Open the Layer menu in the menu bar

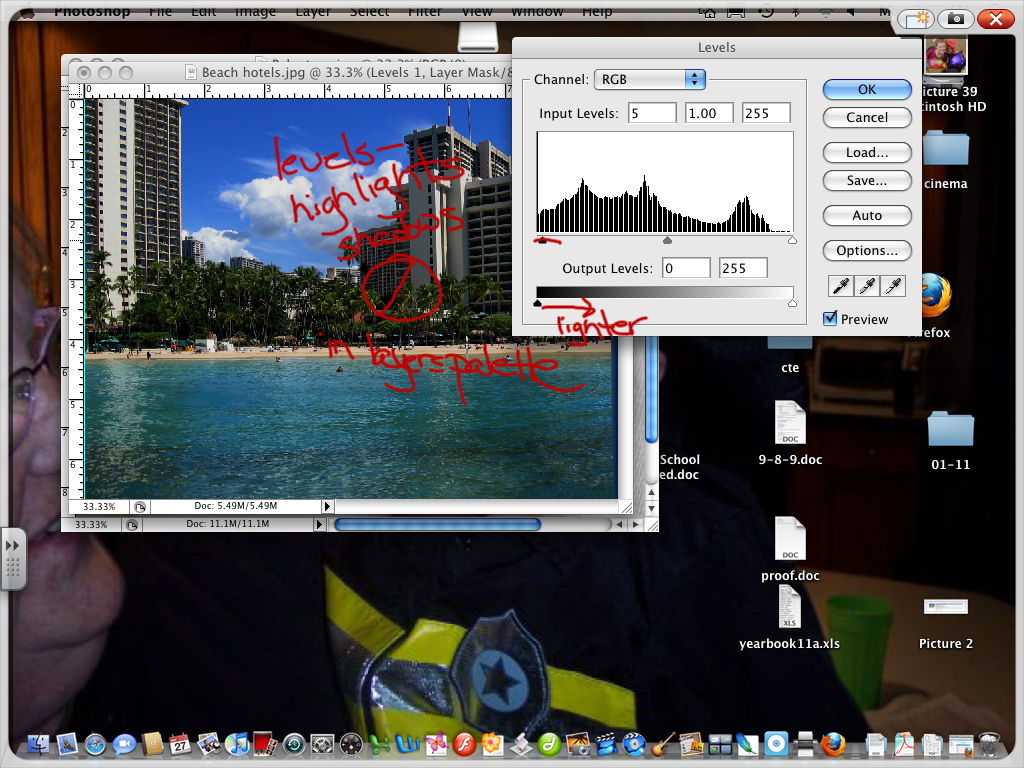pyautogui.click(x=314, y=11)
